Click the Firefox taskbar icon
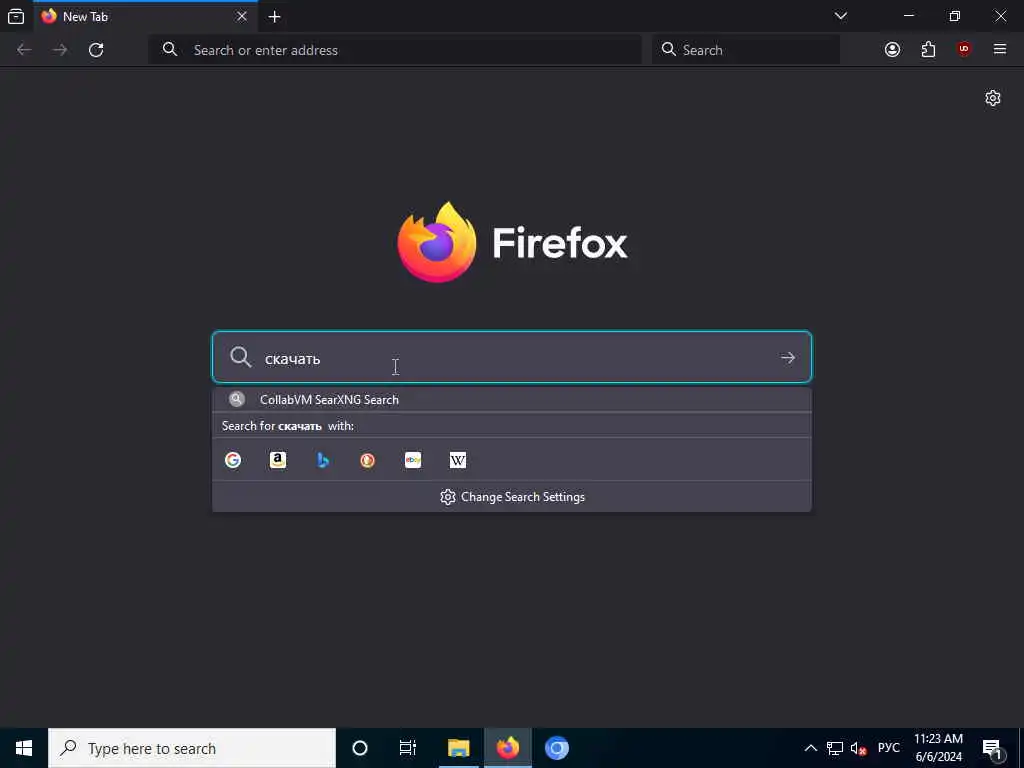Image resolution: width=1024 pixels, height=768 pixels. click(508, 748)
